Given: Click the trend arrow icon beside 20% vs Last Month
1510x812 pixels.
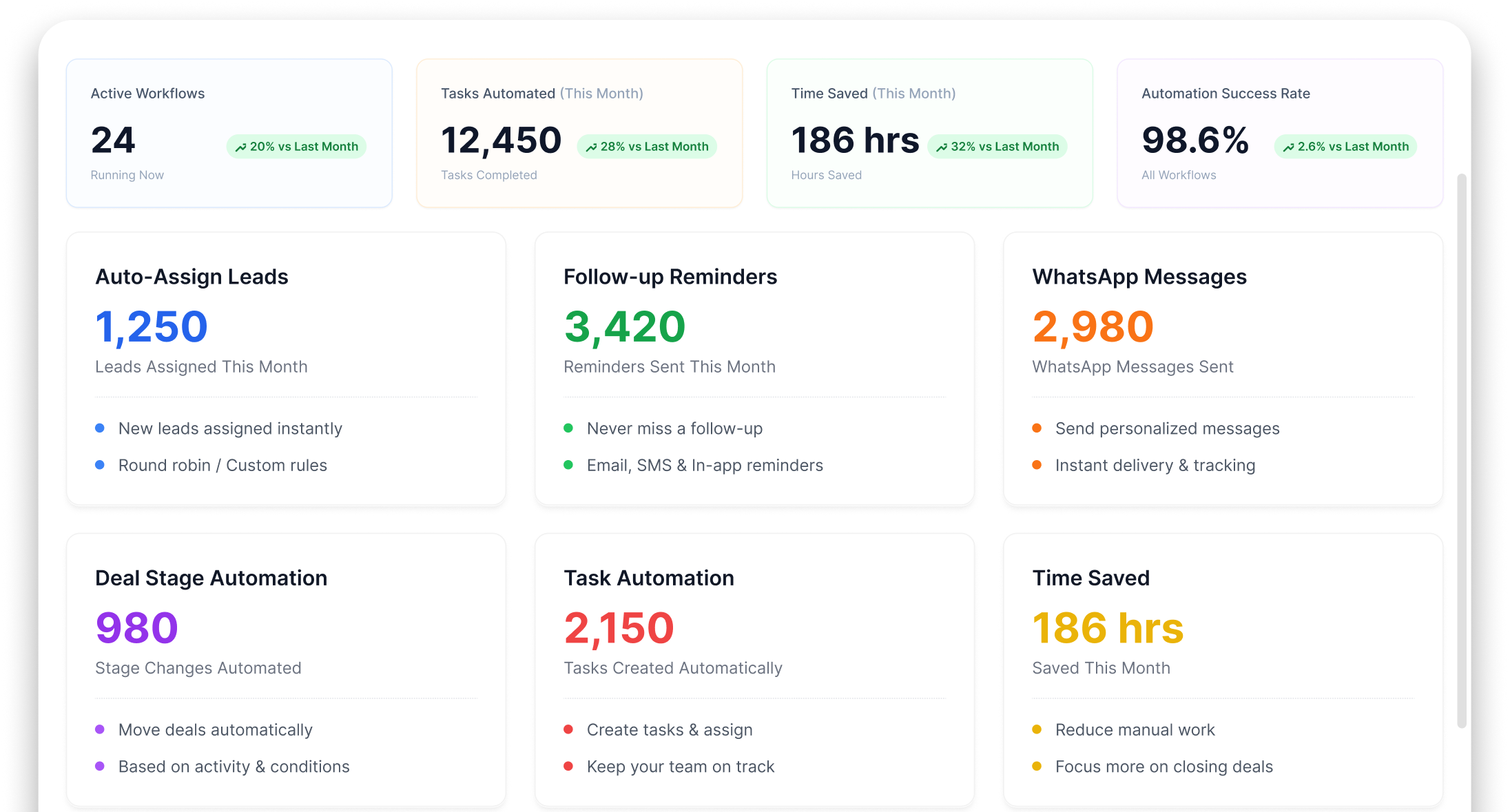Looking at the screenshot, I should pyautogui.click(x=240, y=147).
